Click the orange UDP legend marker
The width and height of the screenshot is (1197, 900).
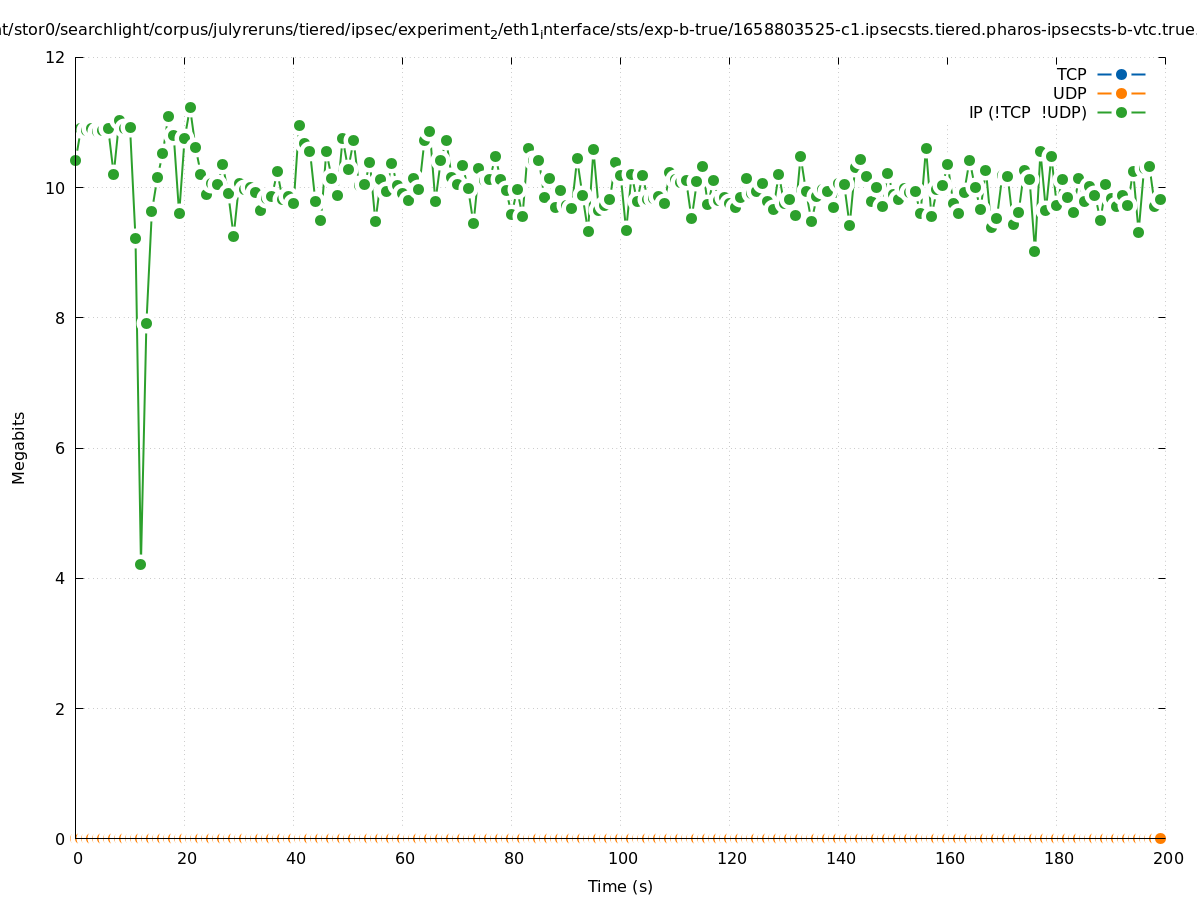[x=1121, y=93]
